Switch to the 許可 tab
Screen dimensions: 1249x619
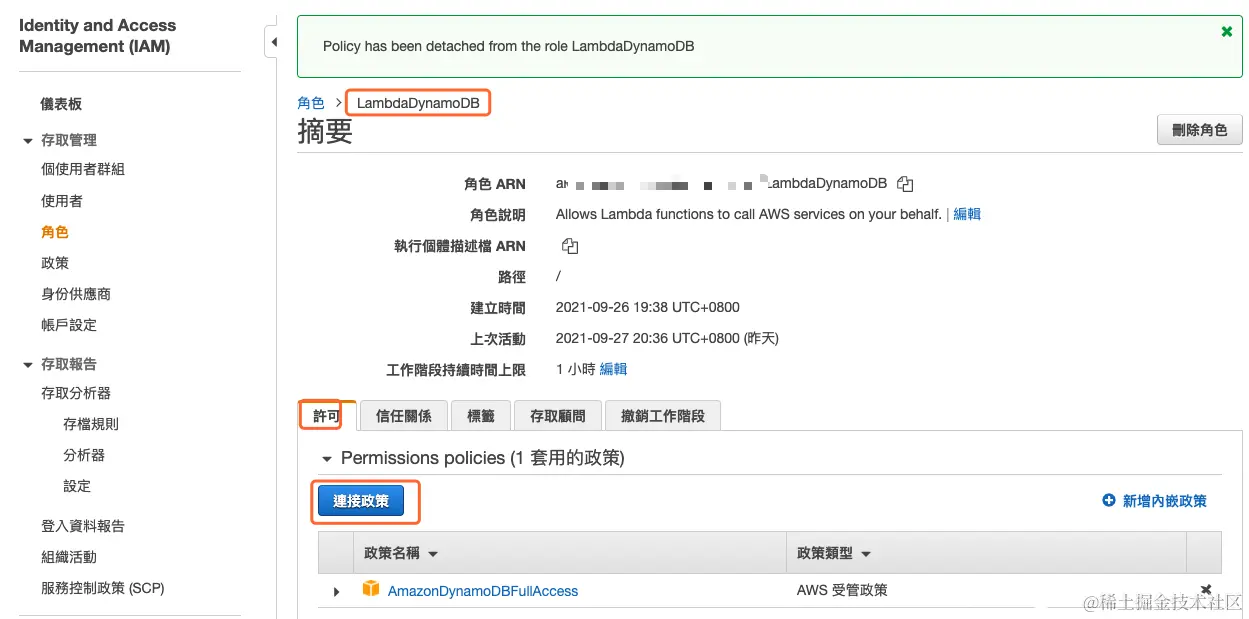tap(327, 416)
